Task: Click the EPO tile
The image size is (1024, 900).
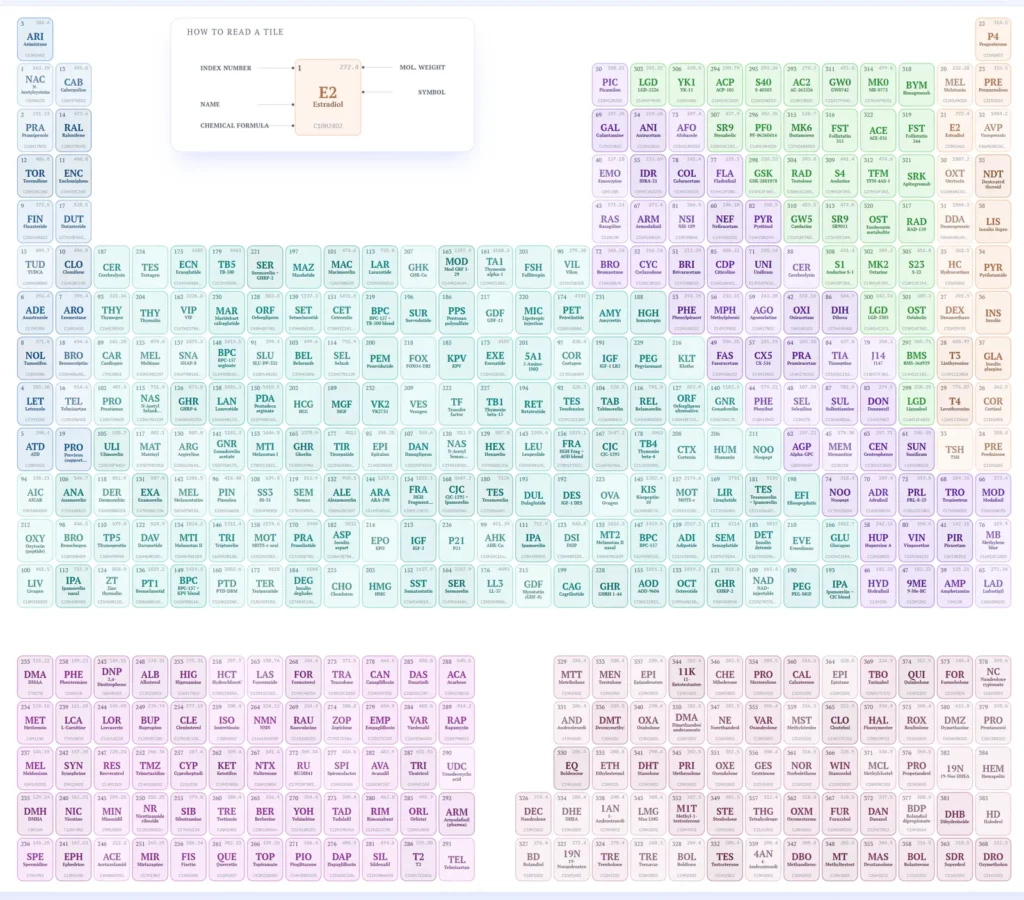Action: tap(380, 541)
